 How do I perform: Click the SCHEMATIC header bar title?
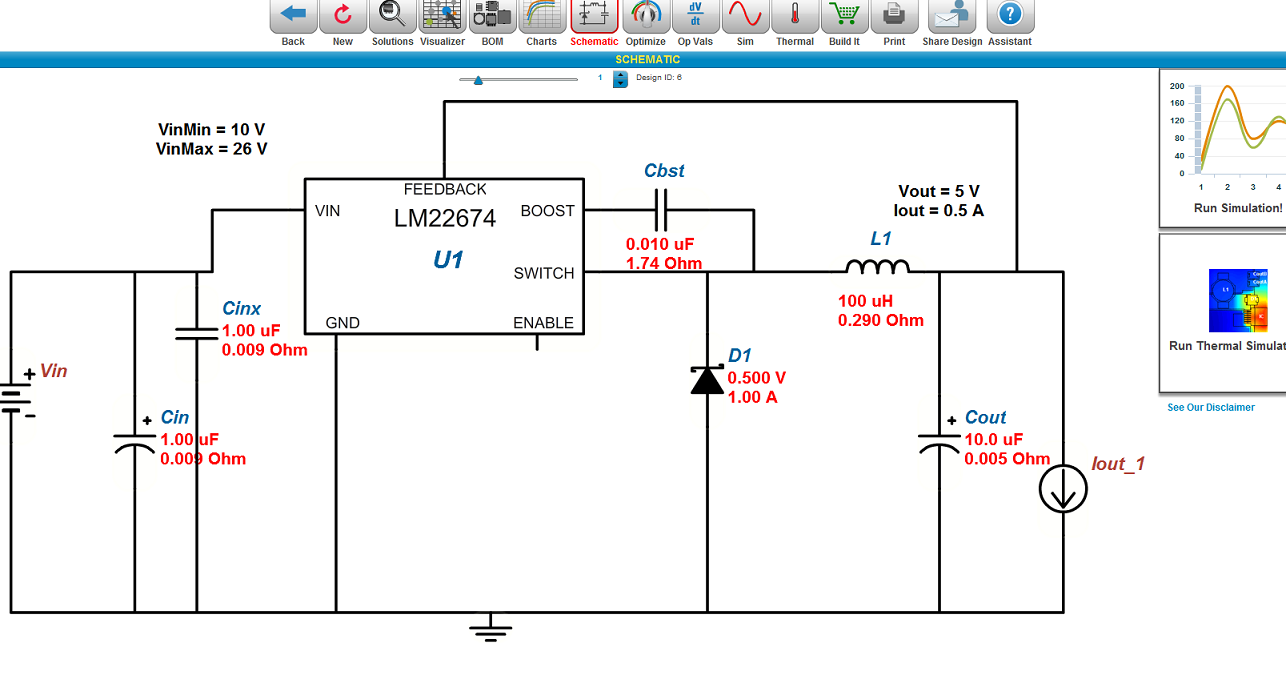647,60
